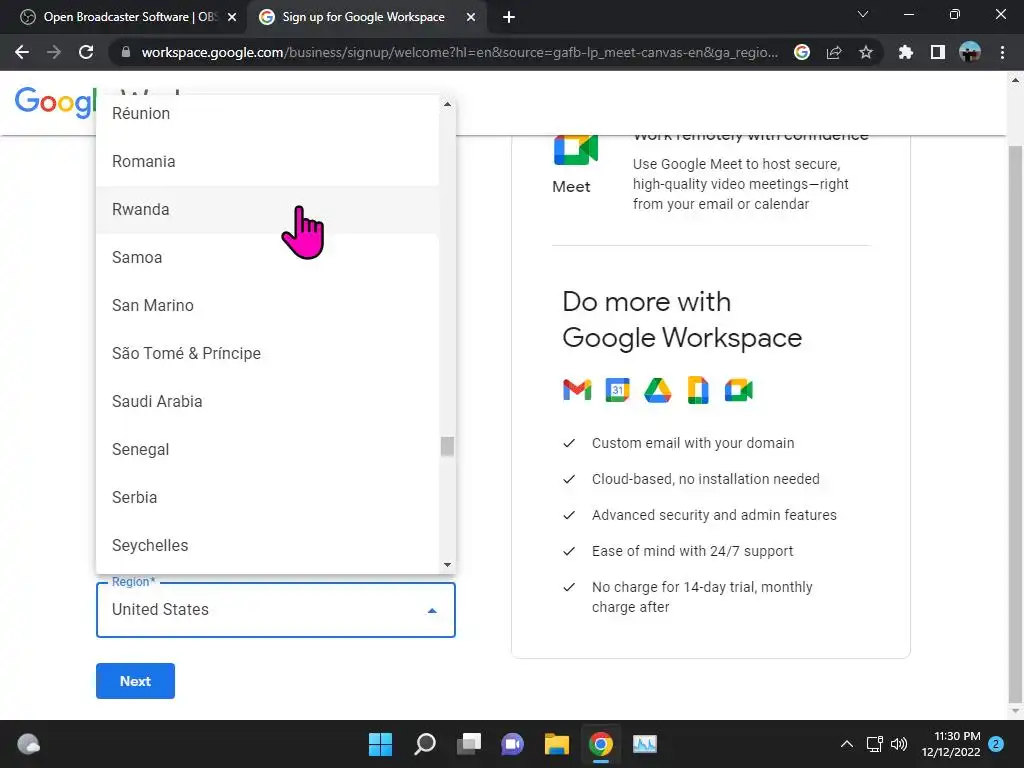
Task: Open a new tab with plus icon
Action: pyautogui.click(x=509, y=17)
